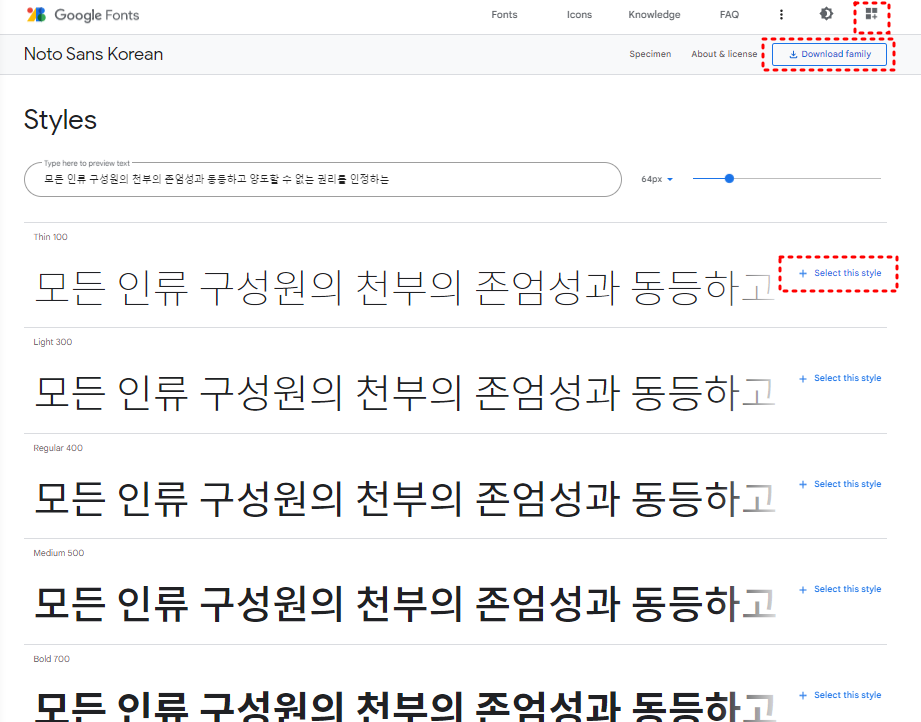The image size is (921, 722).
Task: Select this style for Regular 400
Action: 841,484
